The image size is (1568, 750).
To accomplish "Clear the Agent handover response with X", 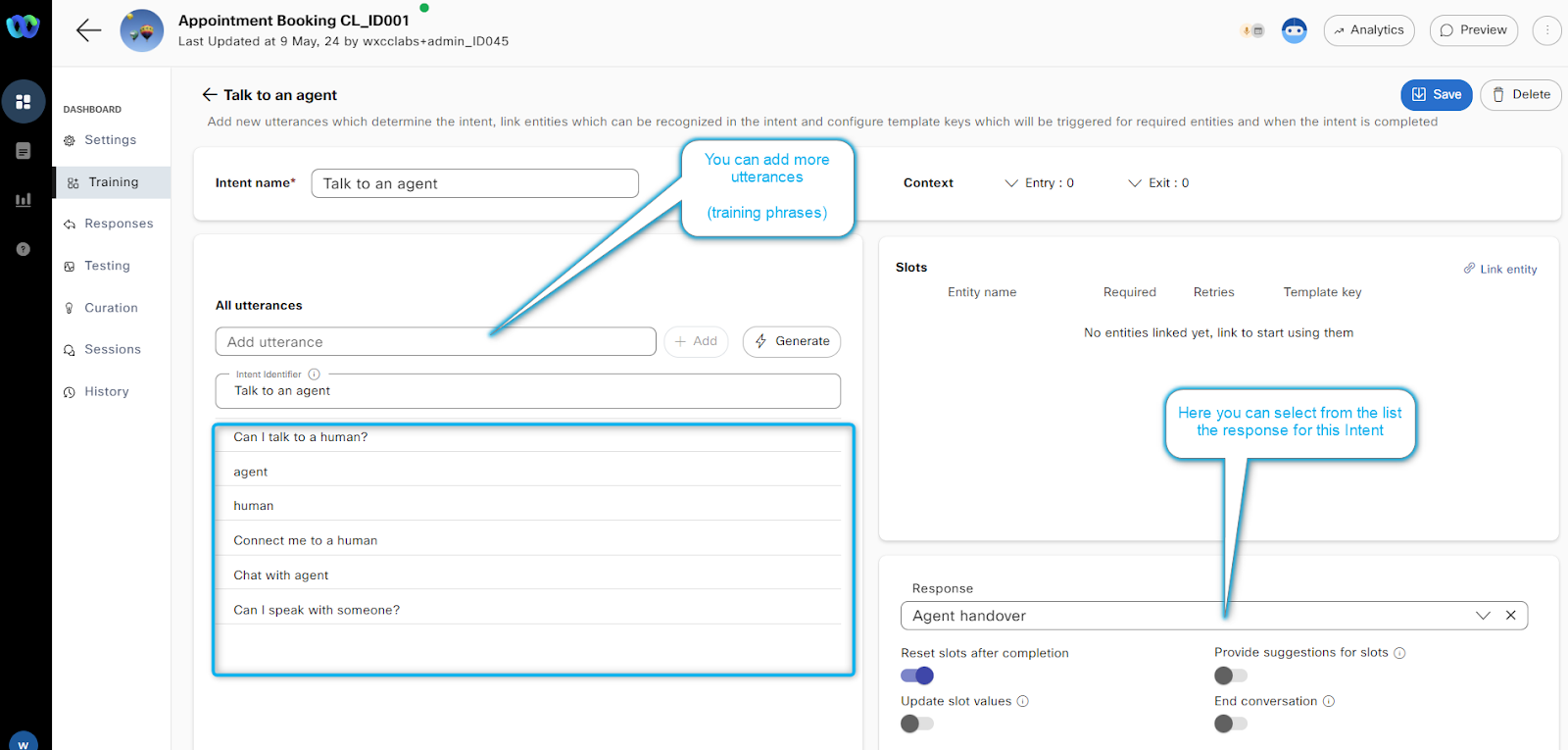I will point(1510,616).
